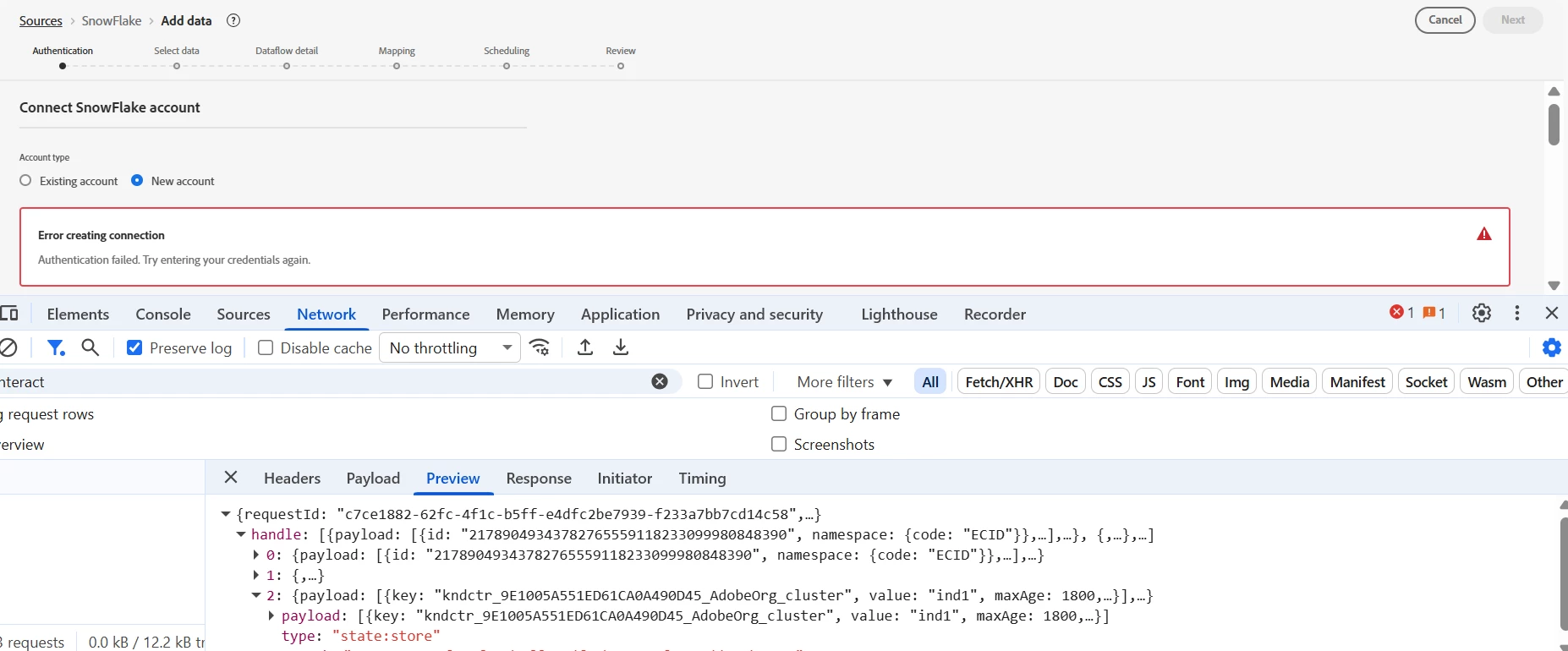Click the preview pane scrollbar thumb

point(1564,572)
